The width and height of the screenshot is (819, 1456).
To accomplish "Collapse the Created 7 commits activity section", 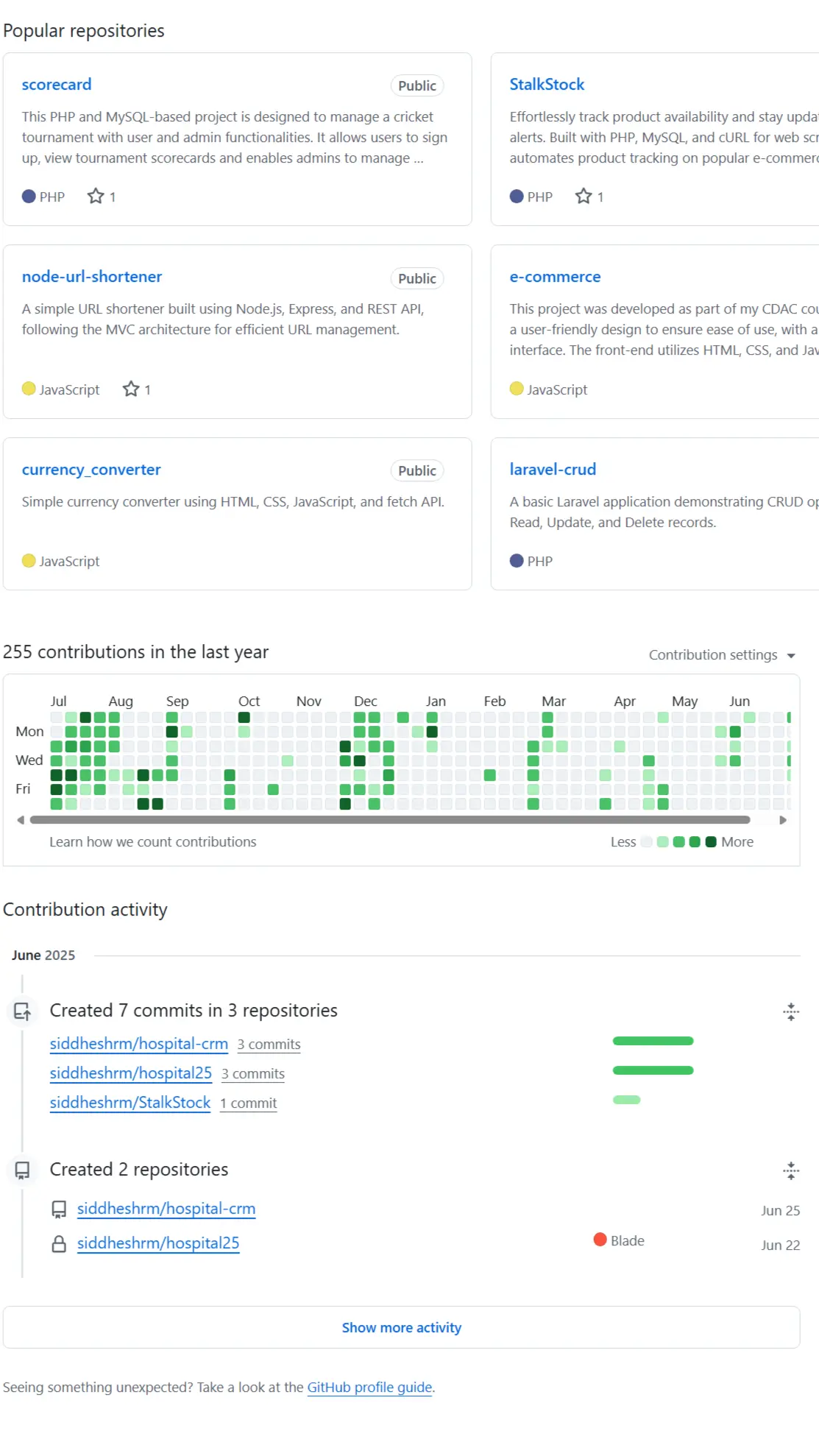I will point(790,1011).
